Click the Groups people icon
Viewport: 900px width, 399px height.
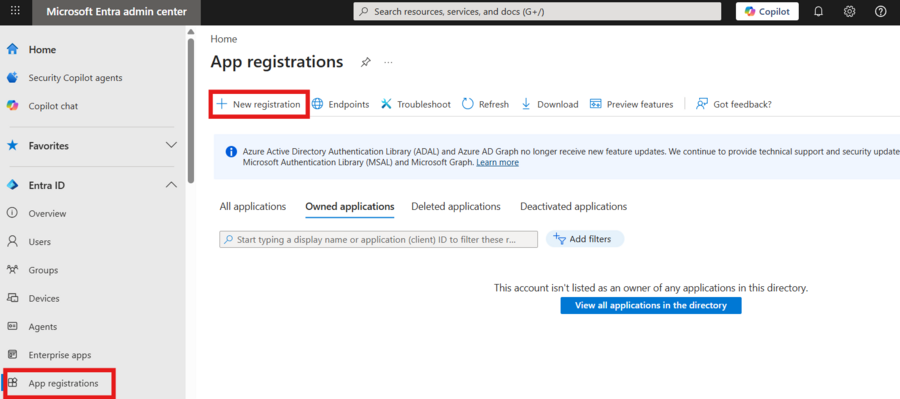coord(12,269)
